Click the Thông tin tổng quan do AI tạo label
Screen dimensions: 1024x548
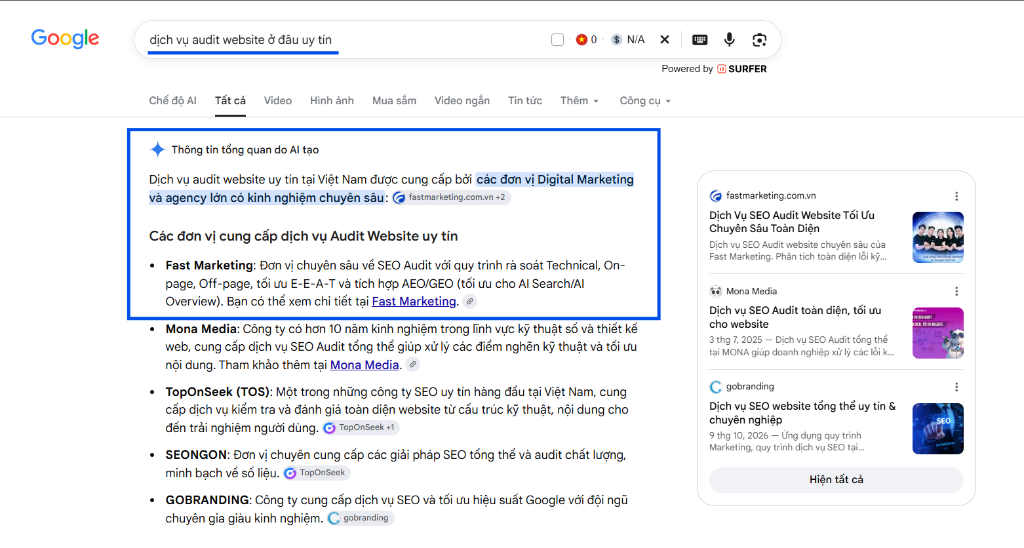click(245, 150)
